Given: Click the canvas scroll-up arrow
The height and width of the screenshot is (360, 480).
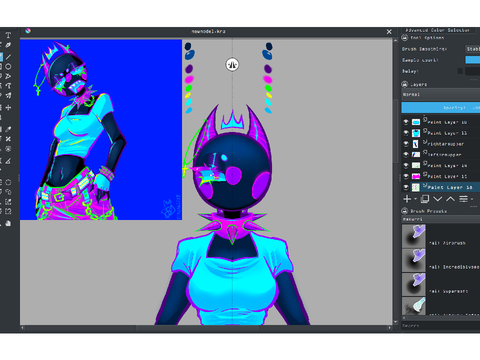Looking at the screenshot, I should (395, 40).
